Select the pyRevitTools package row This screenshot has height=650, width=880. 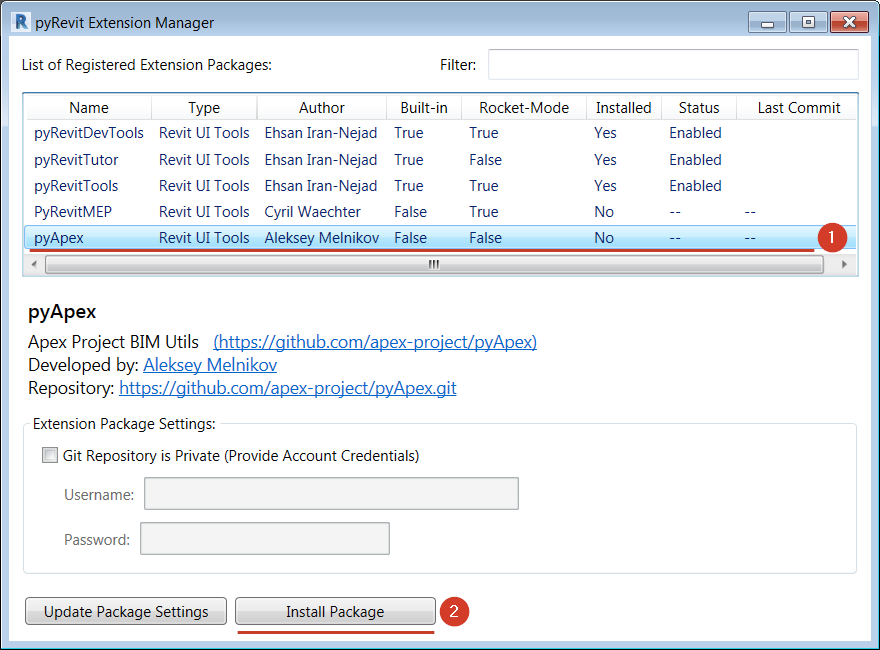point(441,186)
